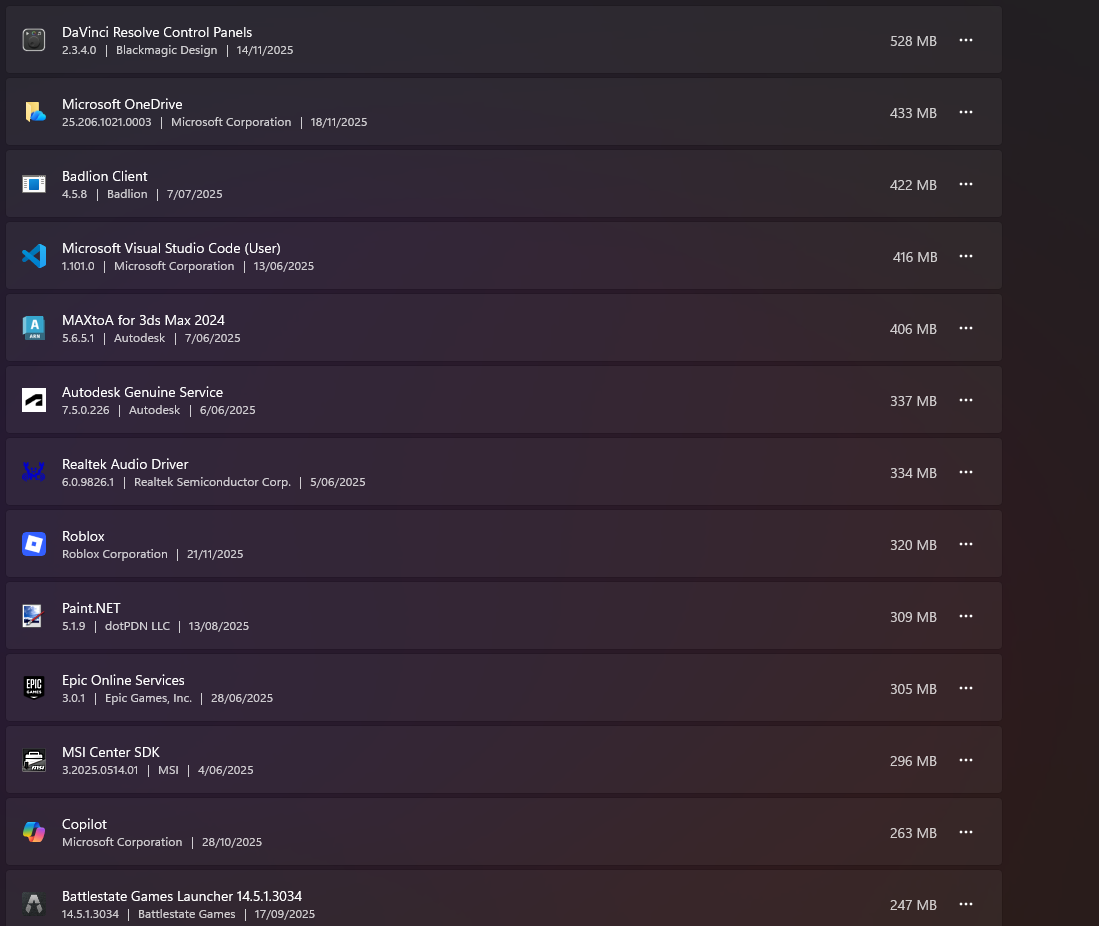Click the Roblox app icon
The width and height of the screenshot is (1099, 926).
tap(34, 544)
